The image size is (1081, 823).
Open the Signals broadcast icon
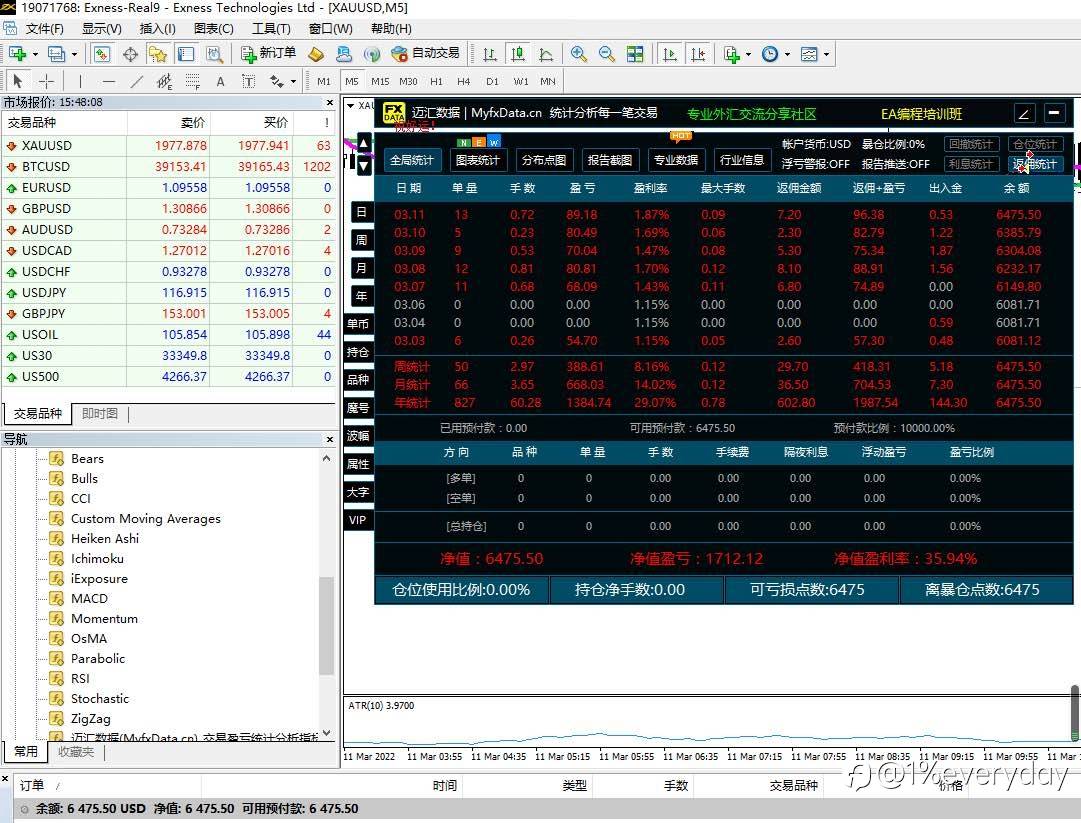[372, 54]
